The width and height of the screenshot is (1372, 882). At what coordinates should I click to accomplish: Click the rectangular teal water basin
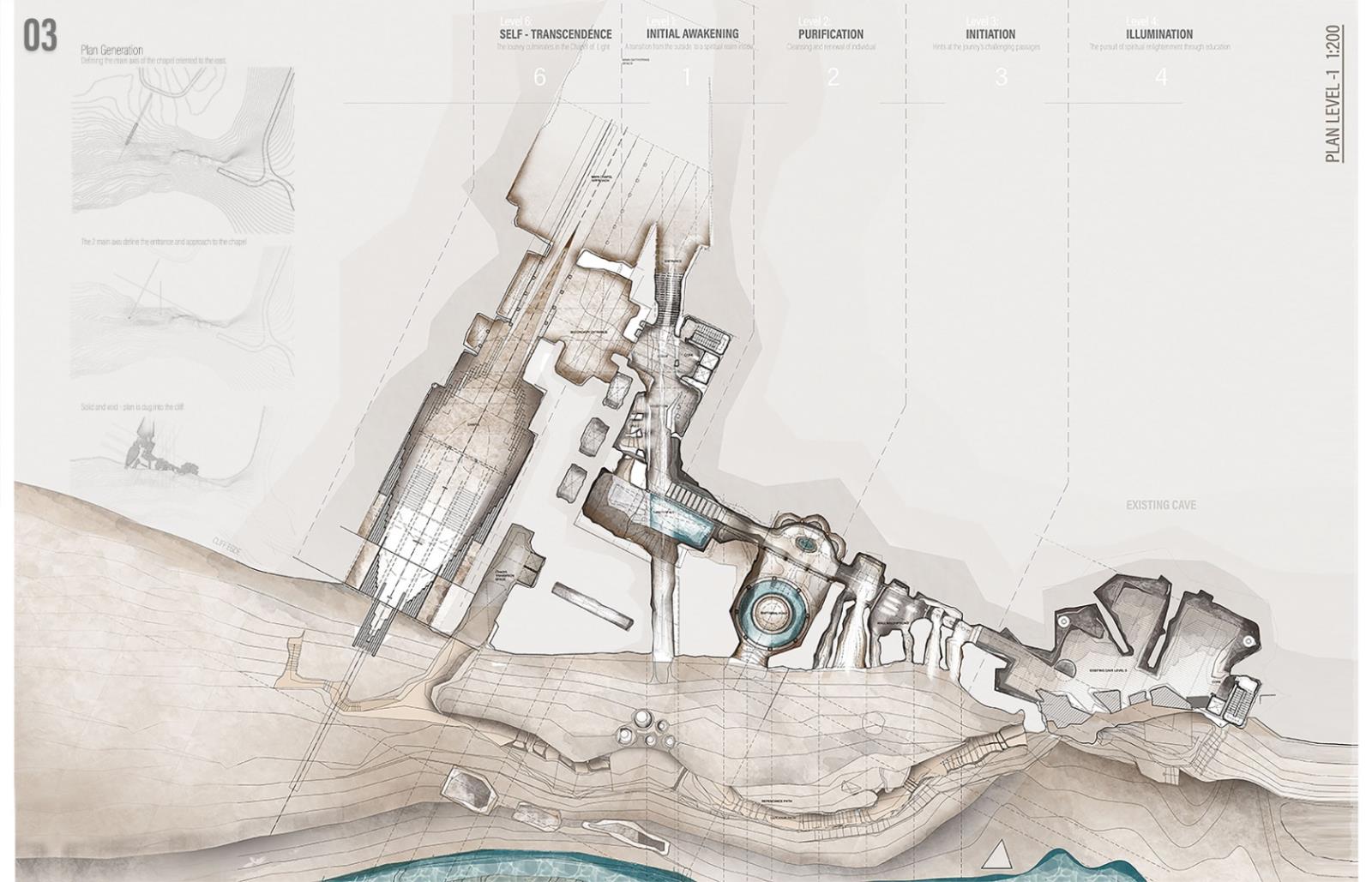point(678,519)
